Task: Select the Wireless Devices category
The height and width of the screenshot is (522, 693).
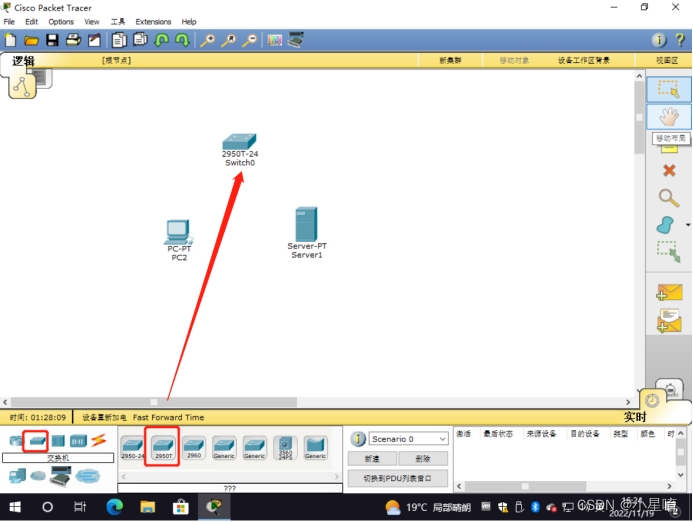Action: coord(78,441)
